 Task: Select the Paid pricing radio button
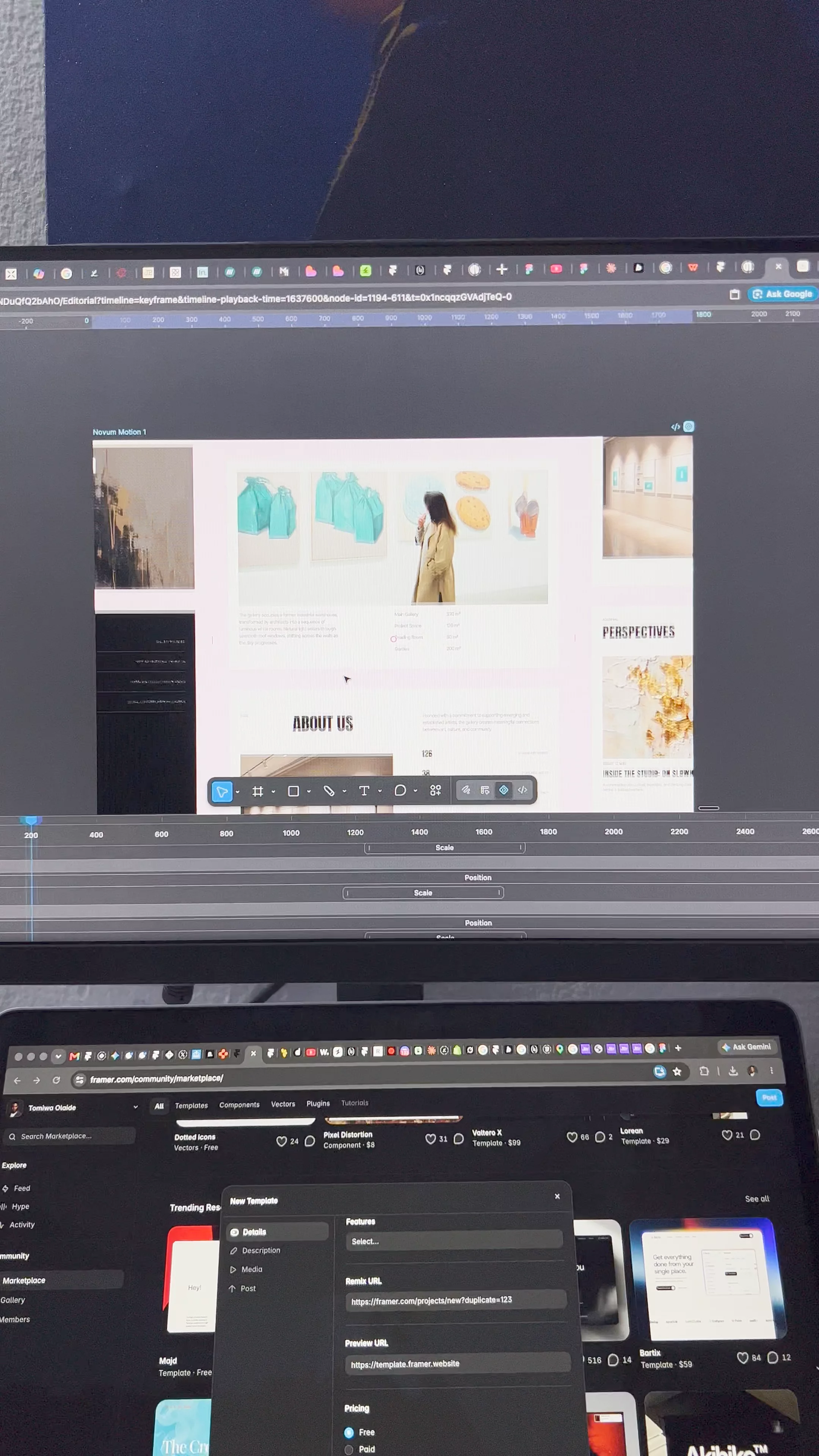[349, 1449]
